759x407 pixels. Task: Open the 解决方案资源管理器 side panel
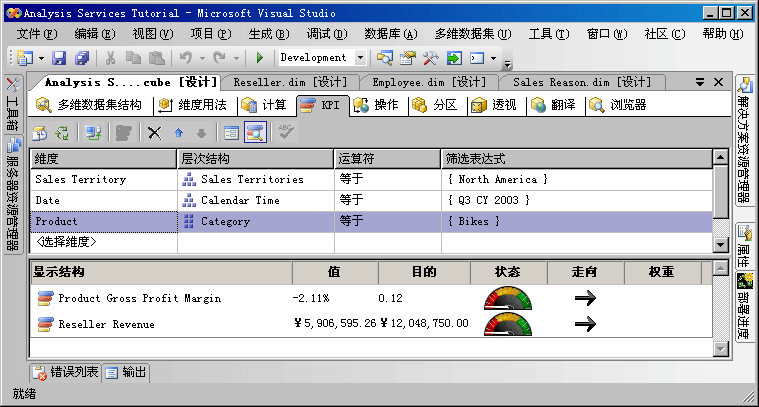tap(744, 140)
